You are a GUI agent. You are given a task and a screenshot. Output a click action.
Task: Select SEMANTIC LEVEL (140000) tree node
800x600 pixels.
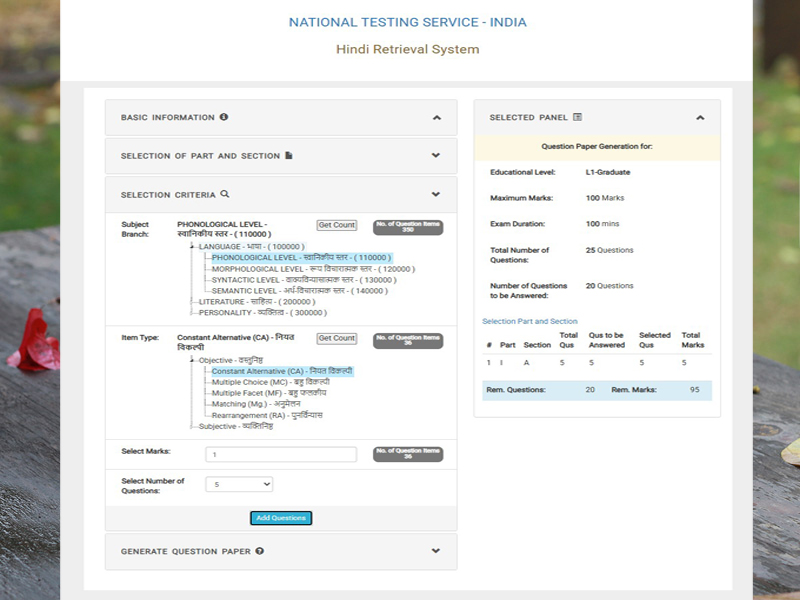[299, 291]
